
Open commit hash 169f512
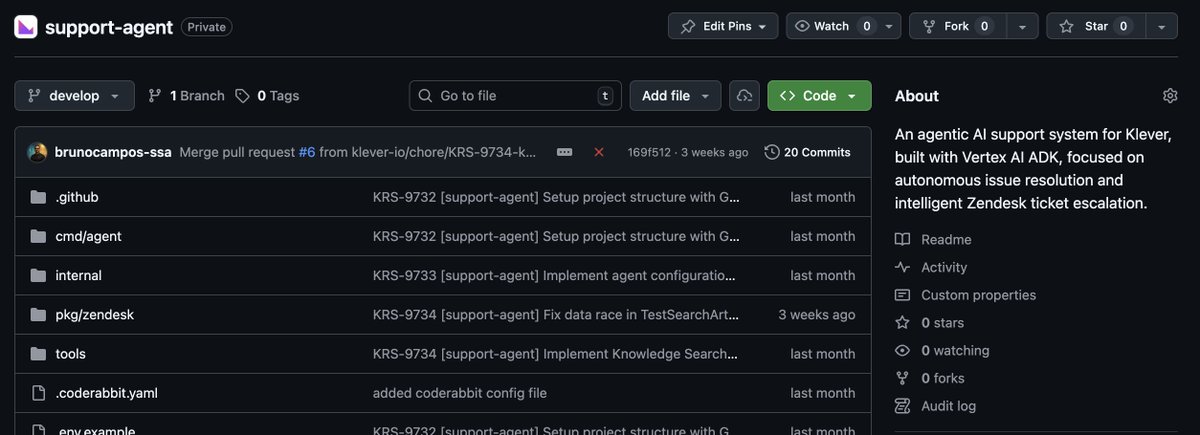tap(648, 152)
